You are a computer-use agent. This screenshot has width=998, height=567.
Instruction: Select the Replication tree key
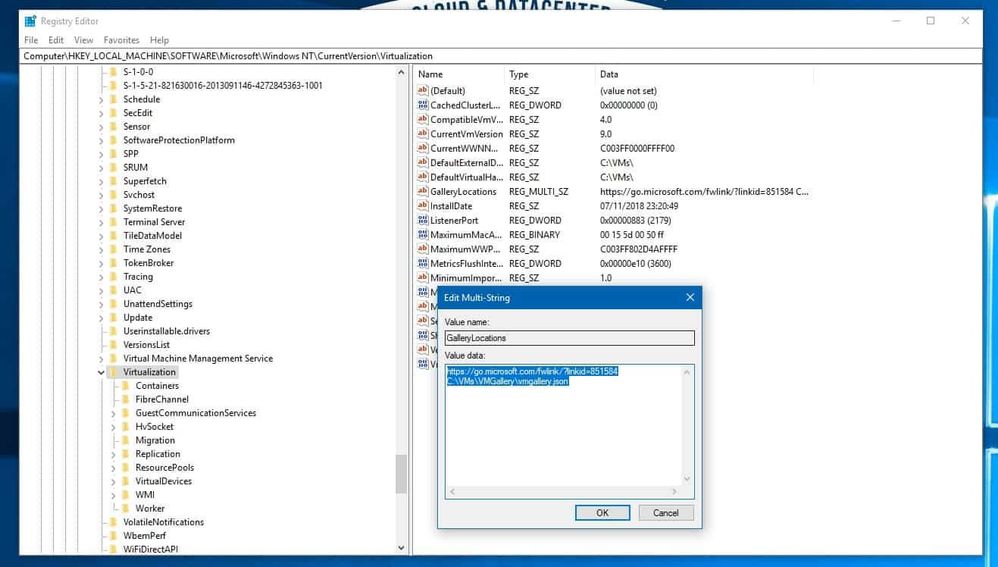tap(157, 454)
